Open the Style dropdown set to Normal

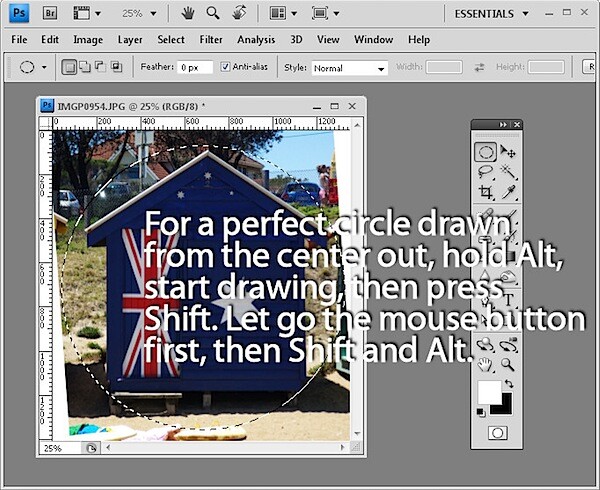point(349,68)
